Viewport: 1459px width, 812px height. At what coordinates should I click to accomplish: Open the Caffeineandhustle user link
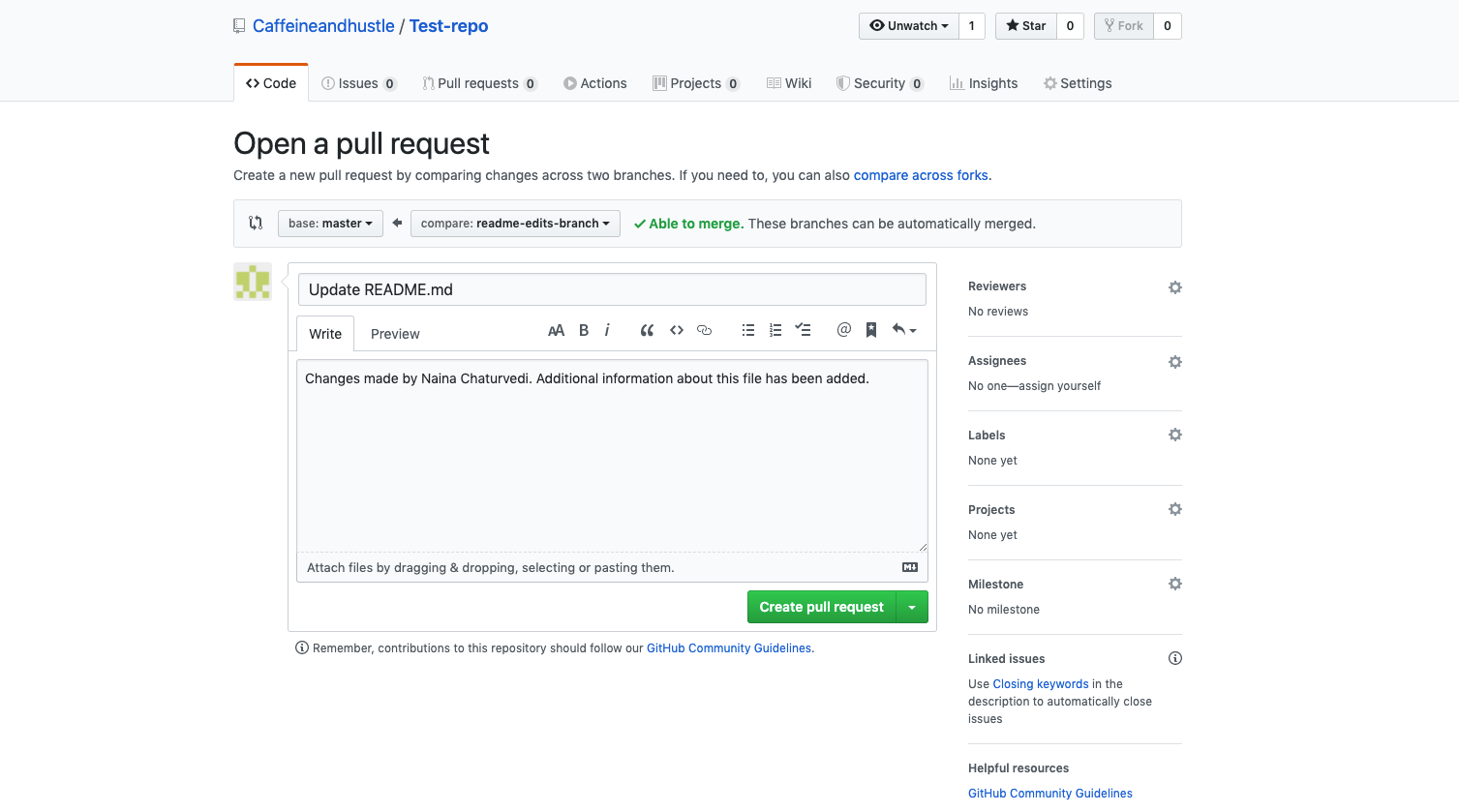pos(323,26)
